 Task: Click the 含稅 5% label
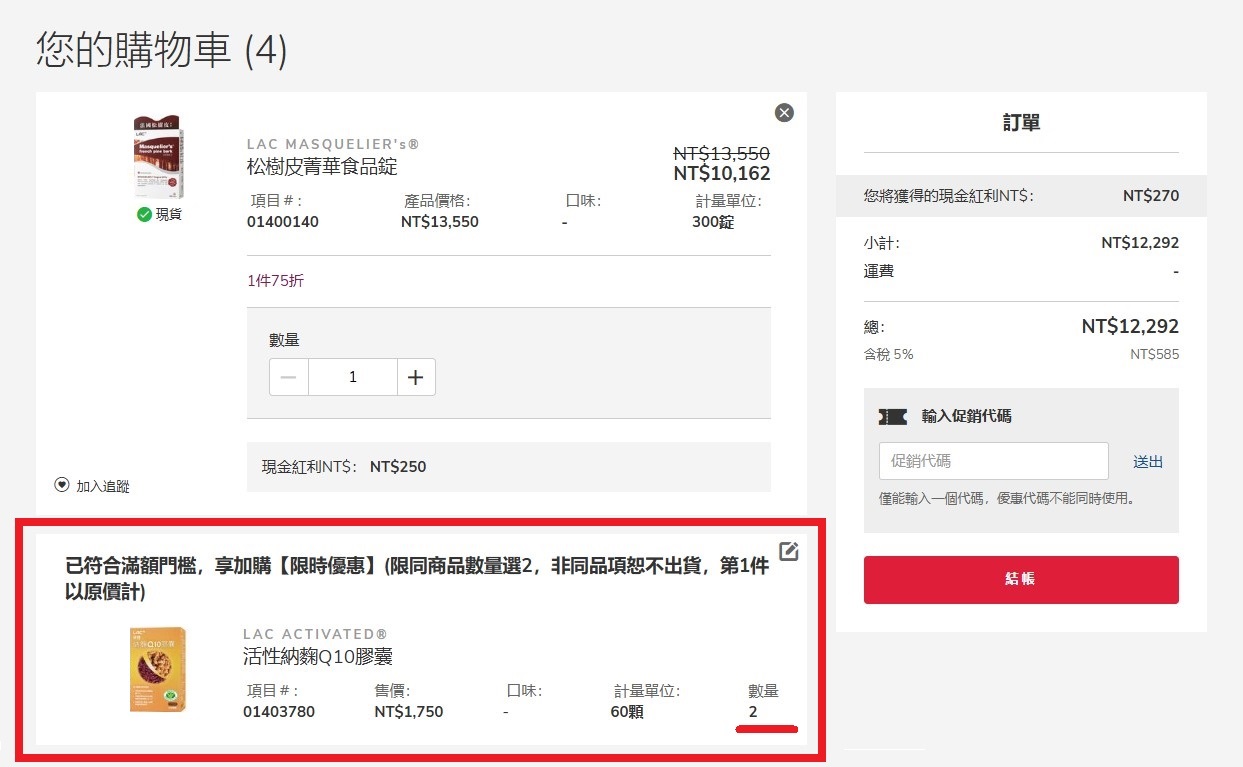[888, 354]
